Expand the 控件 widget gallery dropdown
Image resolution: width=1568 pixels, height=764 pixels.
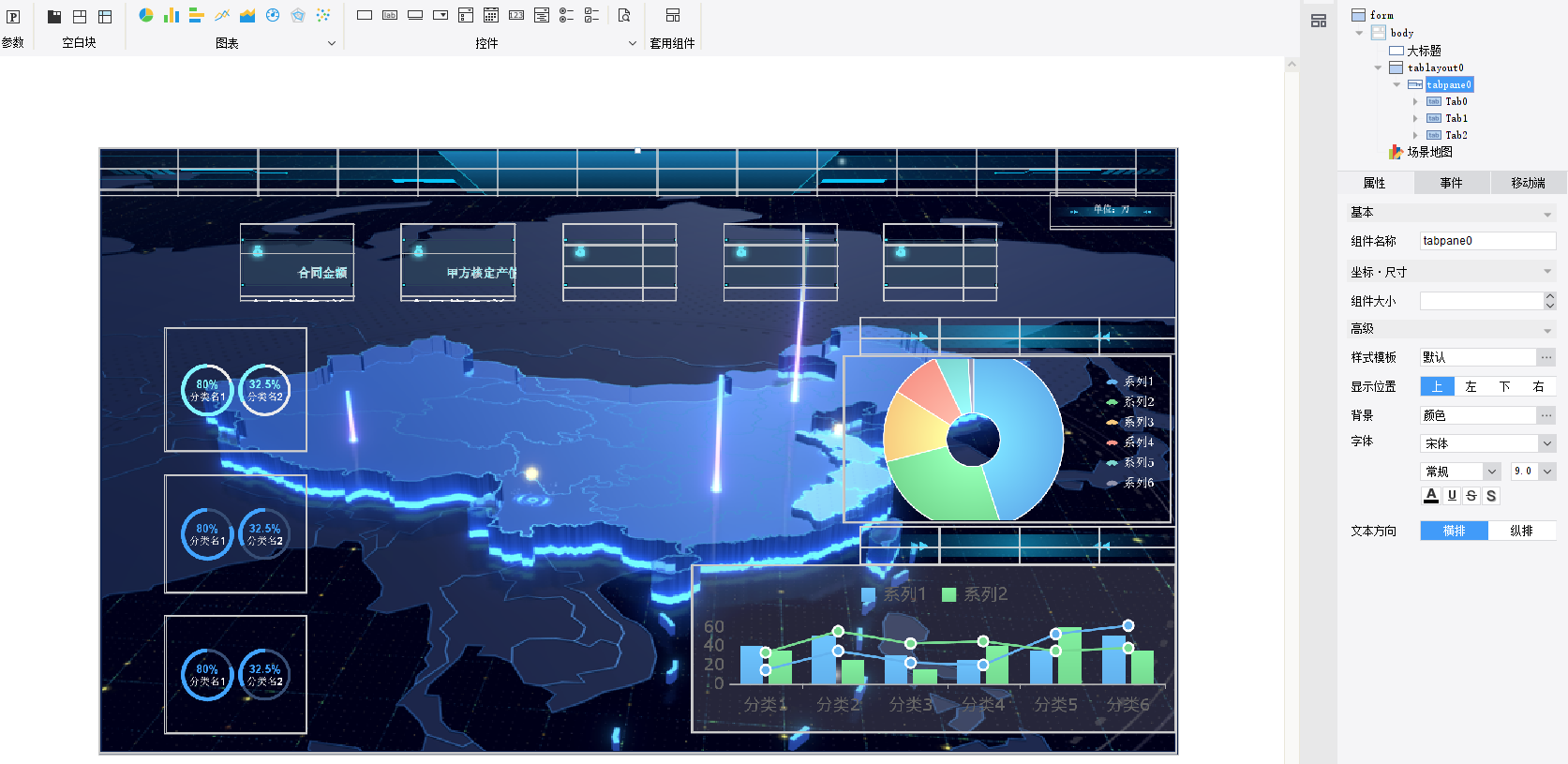633,43
